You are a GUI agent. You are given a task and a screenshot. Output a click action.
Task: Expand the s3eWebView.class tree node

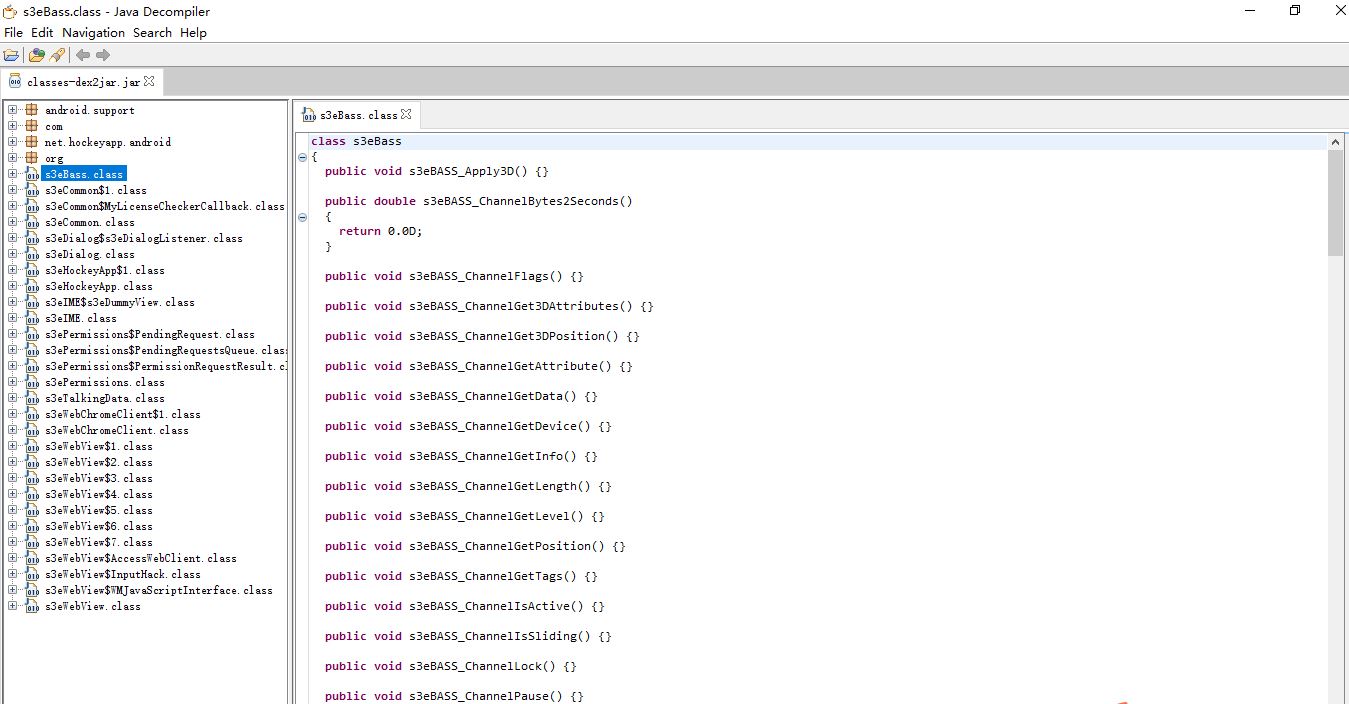pyautogui.click(x=12, y=606)
